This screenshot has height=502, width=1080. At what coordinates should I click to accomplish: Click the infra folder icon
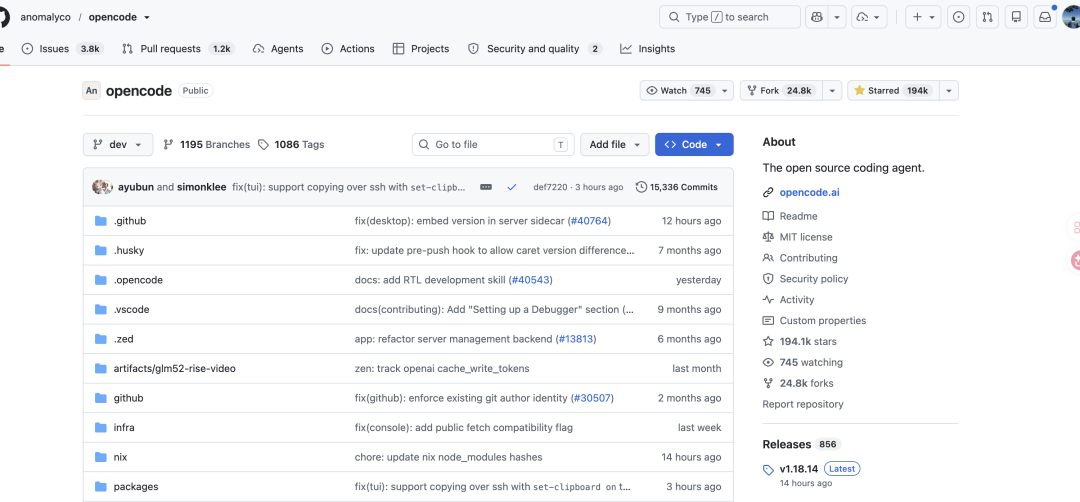[x=101, y=428]
